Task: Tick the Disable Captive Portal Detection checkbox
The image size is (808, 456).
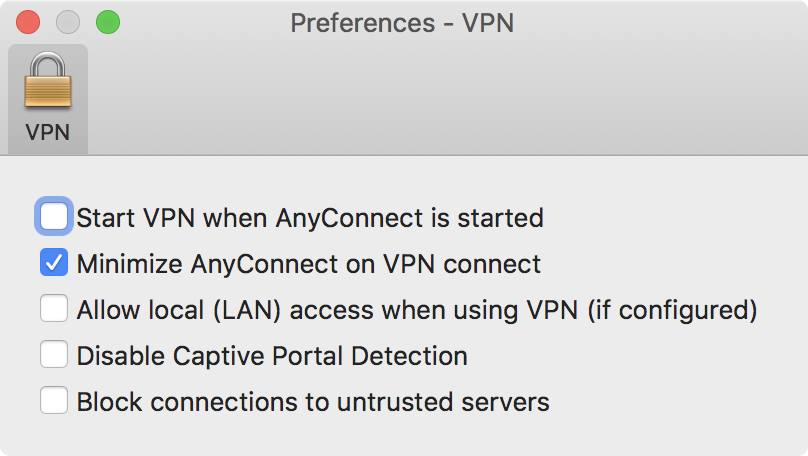Action: coord(54,354)
